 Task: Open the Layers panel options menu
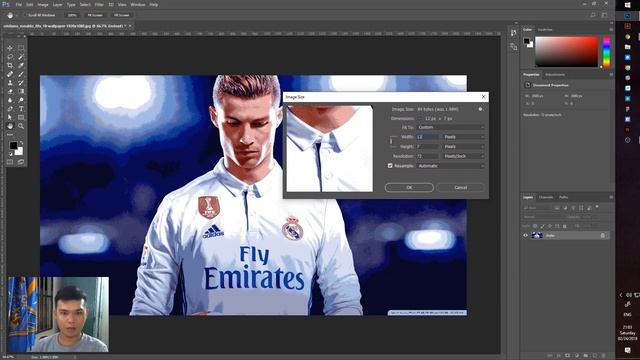[x=611, y=197]
